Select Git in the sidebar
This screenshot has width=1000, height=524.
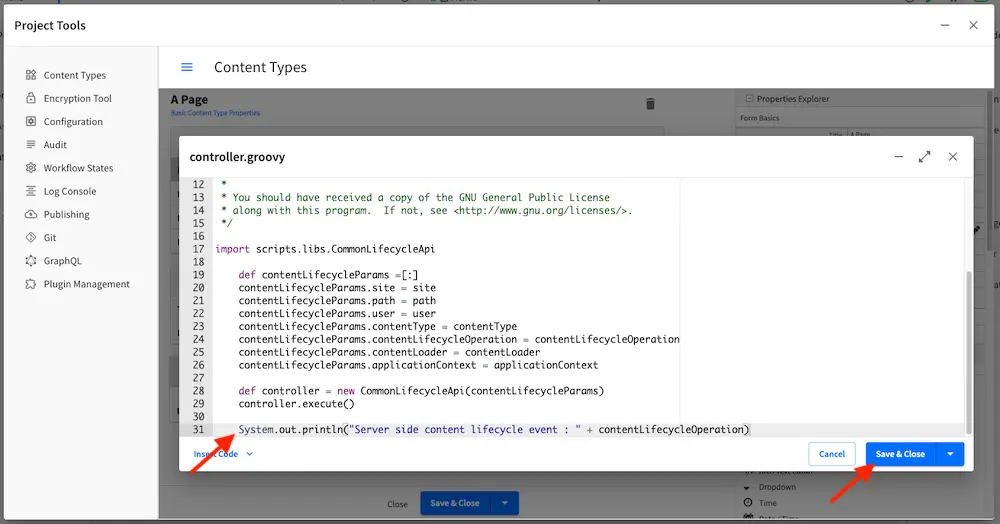tap(50, 238)
